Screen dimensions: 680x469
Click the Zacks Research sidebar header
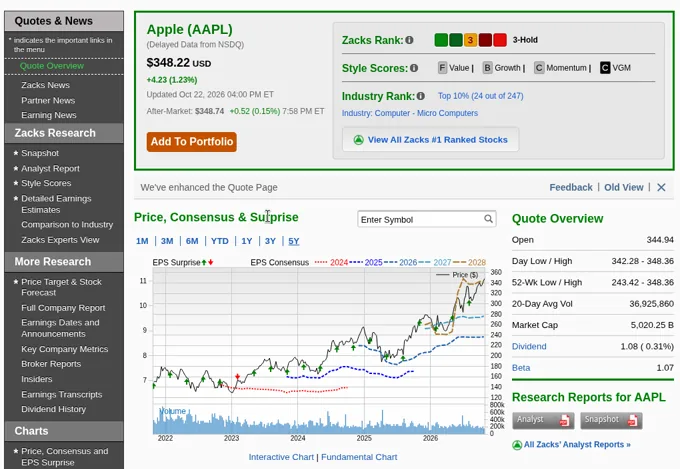[x=64, y=133]
